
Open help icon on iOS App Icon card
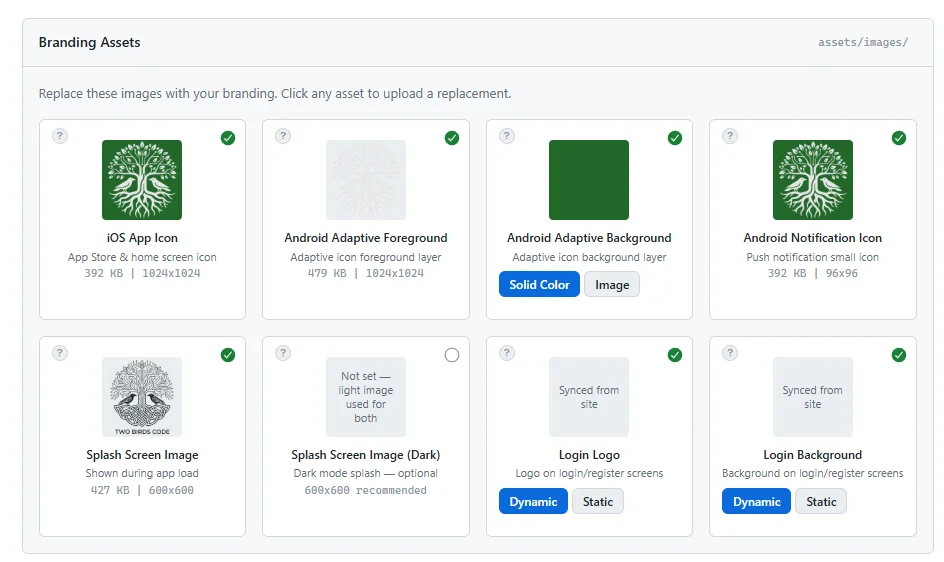click(x=60, y=136)
